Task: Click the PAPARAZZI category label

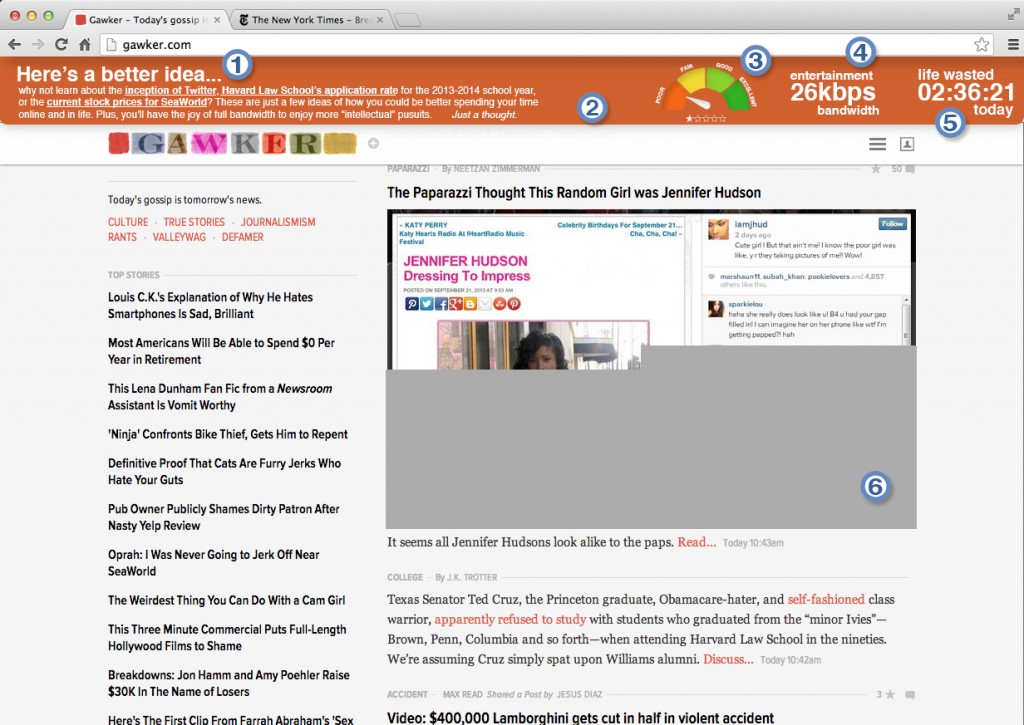Action: click(x=408, y=169)
